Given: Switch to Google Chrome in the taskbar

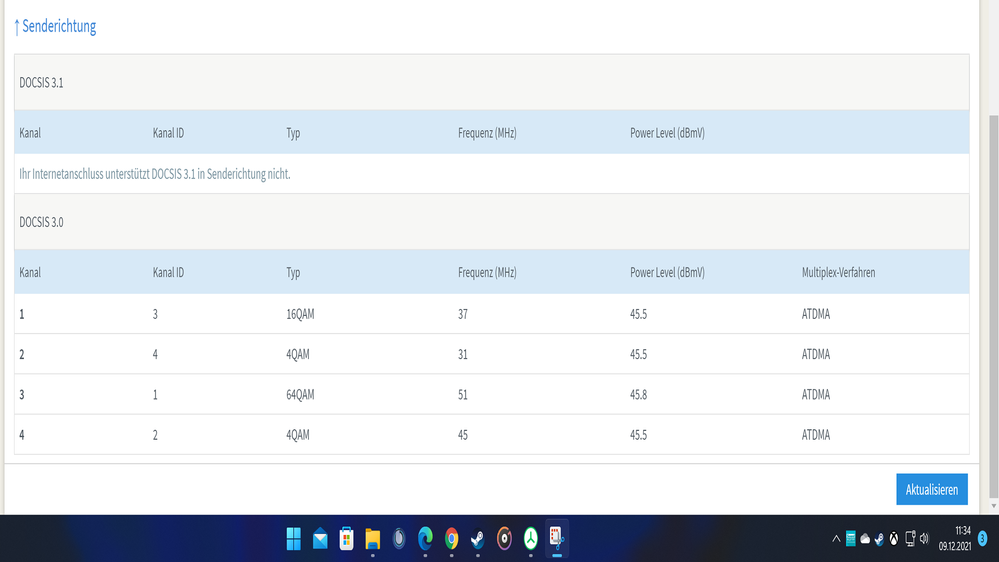Looking at the screenshot, I should click(x=452, y=539).
